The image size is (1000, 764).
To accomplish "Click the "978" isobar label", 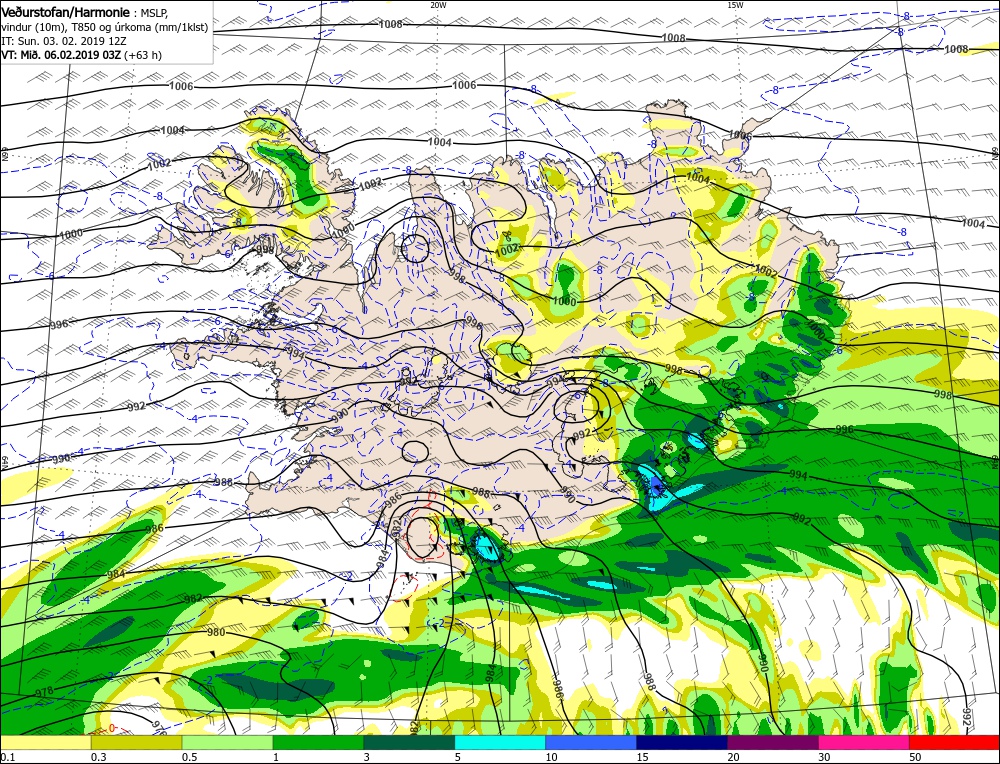I will [x=44, y=692].
